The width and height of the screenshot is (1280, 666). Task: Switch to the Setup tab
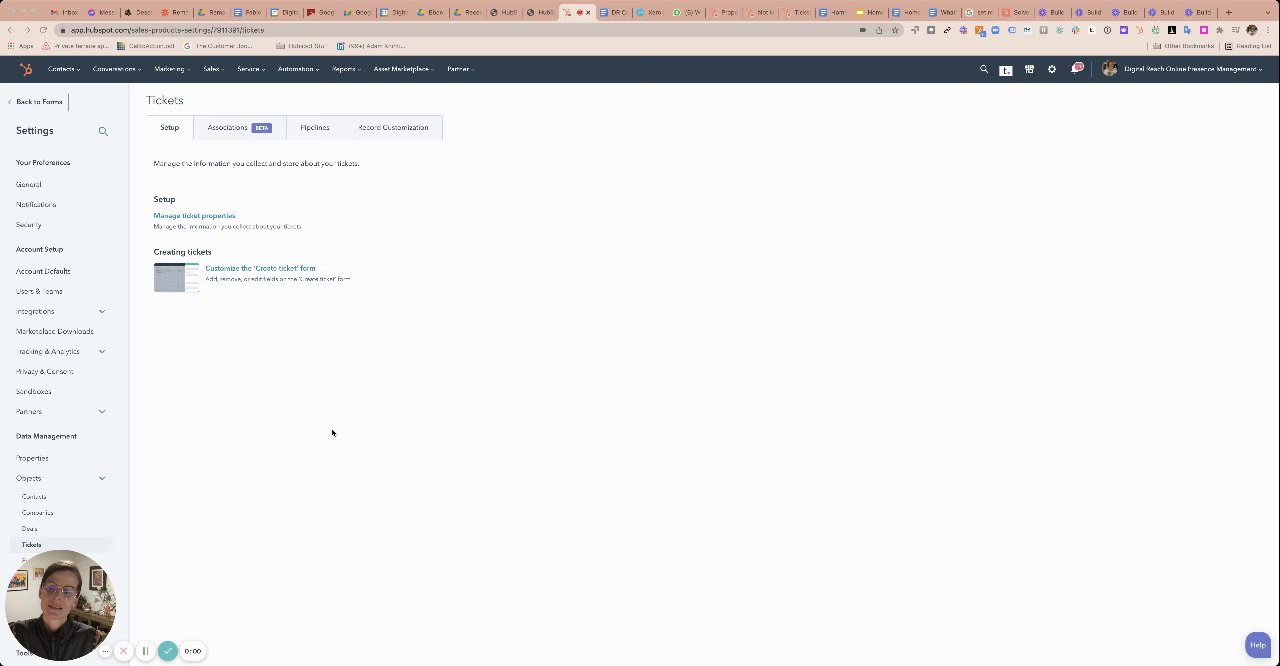click(170, 127)
